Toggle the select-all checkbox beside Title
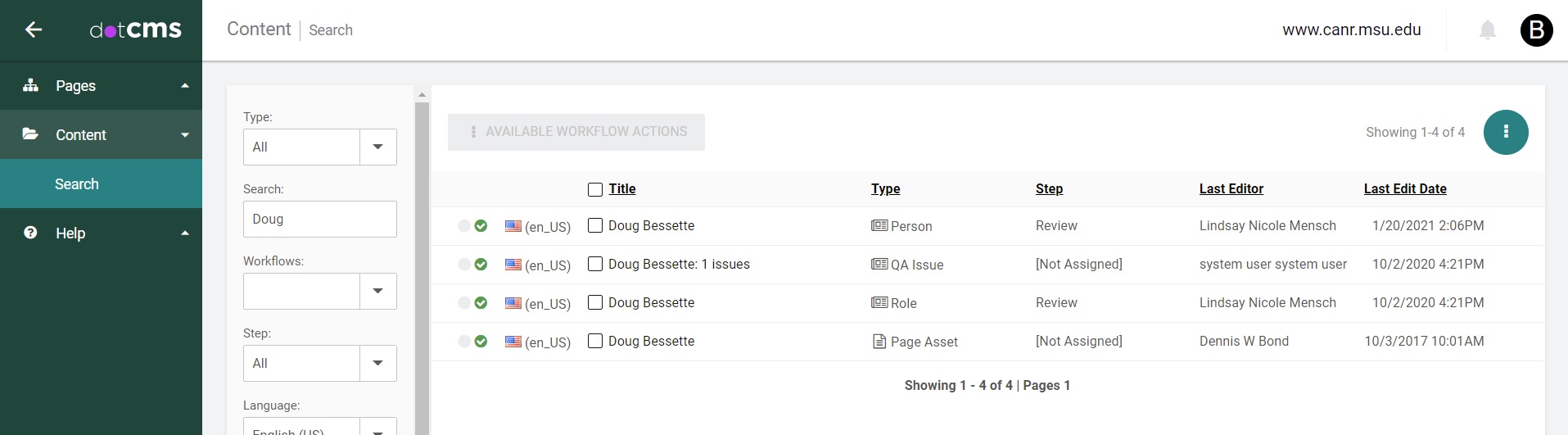The image size is (1568, 435). point(595,189)
